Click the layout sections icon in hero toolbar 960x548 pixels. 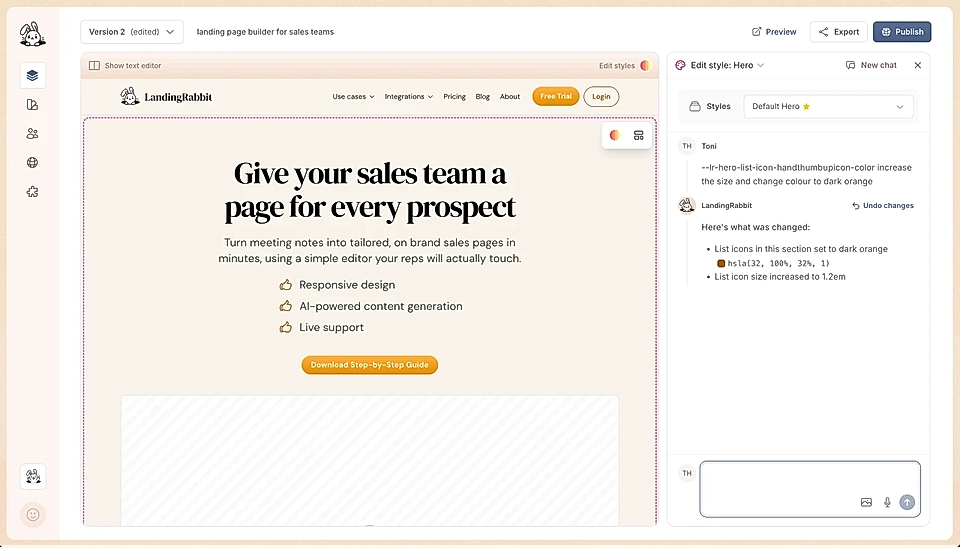click(639, 135)
